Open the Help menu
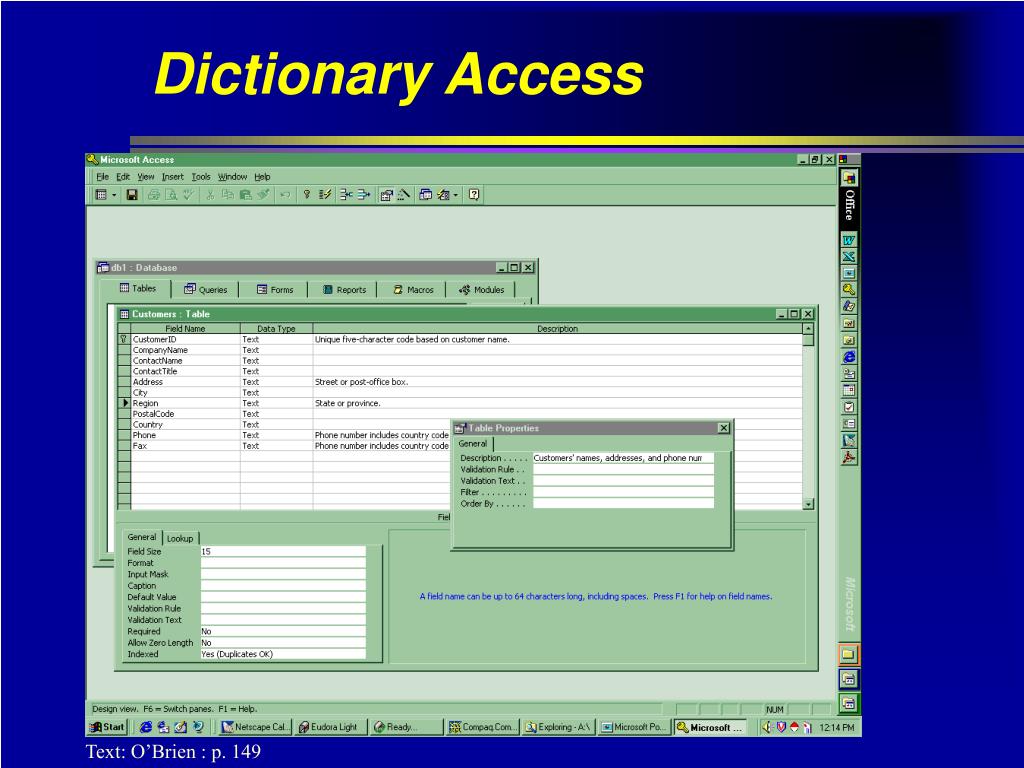Screen dimensions: 1024x768 pos(262,177)
